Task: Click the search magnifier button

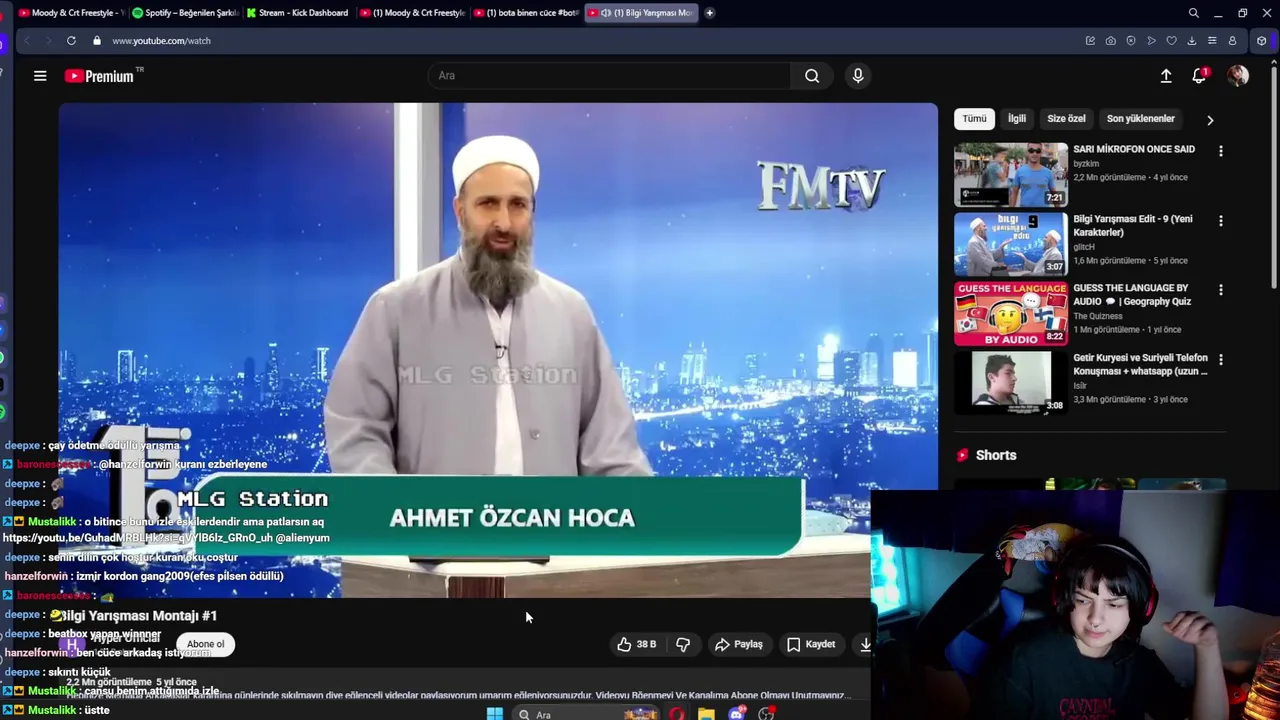Action: [x=812, y=76]
